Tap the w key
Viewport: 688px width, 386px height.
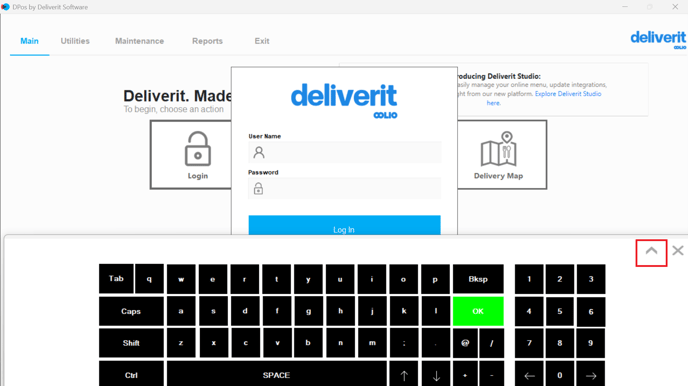(x=181, y=279)
